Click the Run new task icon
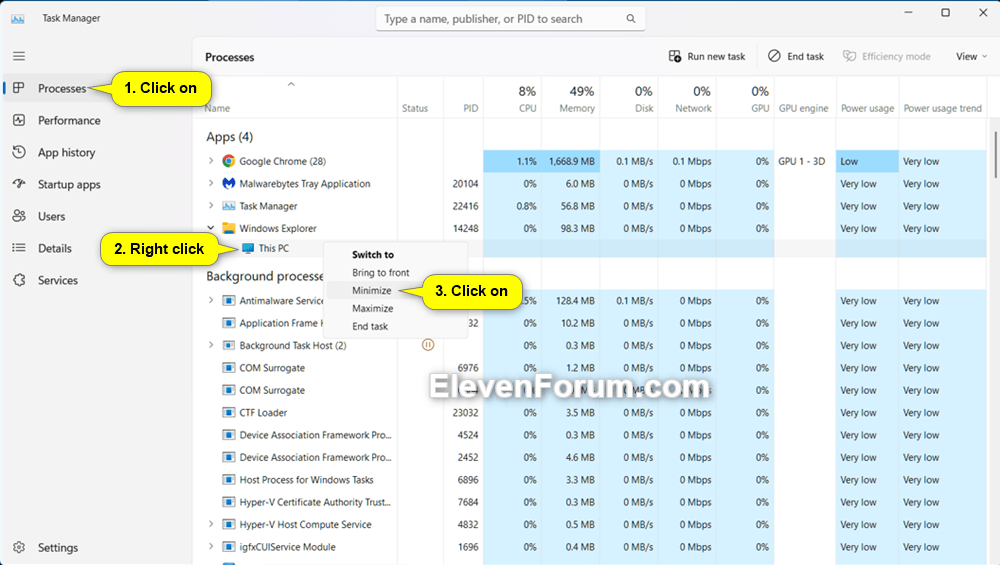The height and width of the screenshot is (565, 1000). coord(674,56)
